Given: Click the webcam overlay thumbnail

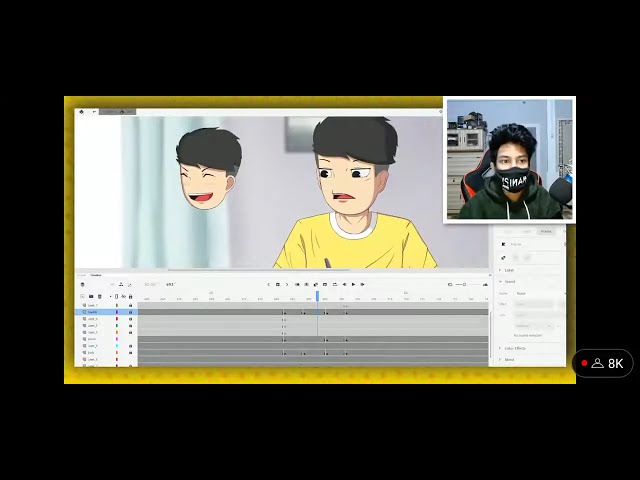Looking at the screenshot, I should (x=509, y=160).
